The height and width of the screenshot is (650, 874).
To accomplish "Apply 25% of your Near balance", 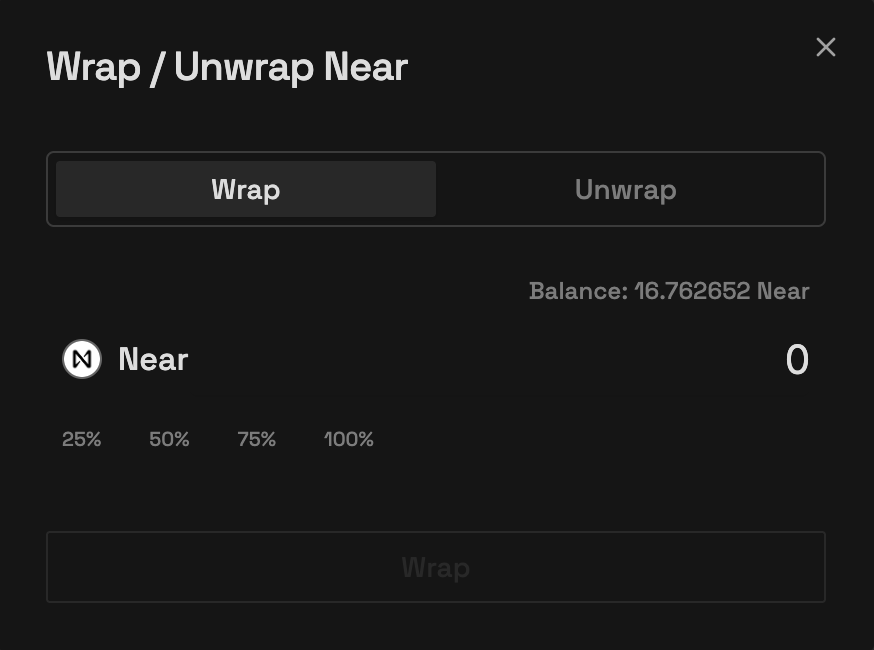I will pos(81,439).
